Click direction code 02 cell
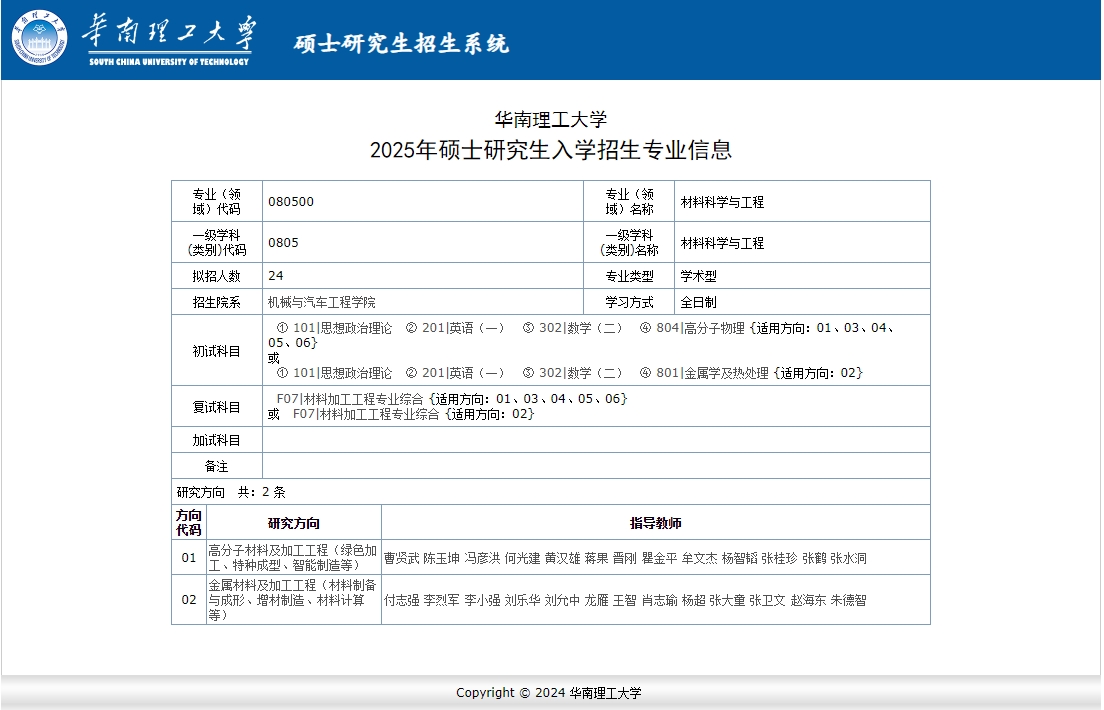 coord(189,599)
